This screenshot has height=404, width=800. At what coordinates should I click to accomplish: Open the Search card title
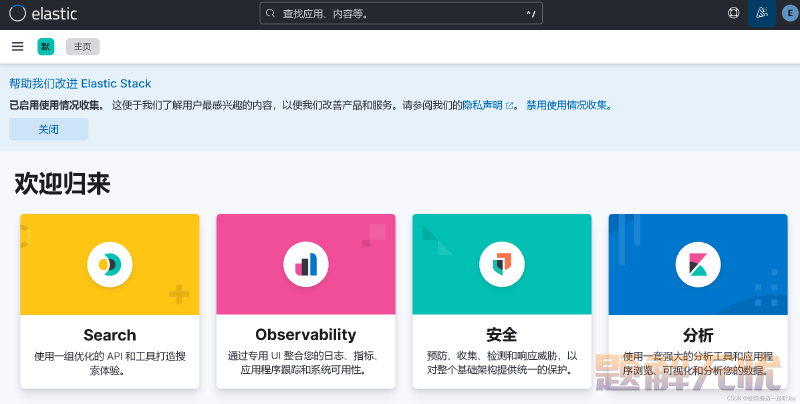coord(110,335)
